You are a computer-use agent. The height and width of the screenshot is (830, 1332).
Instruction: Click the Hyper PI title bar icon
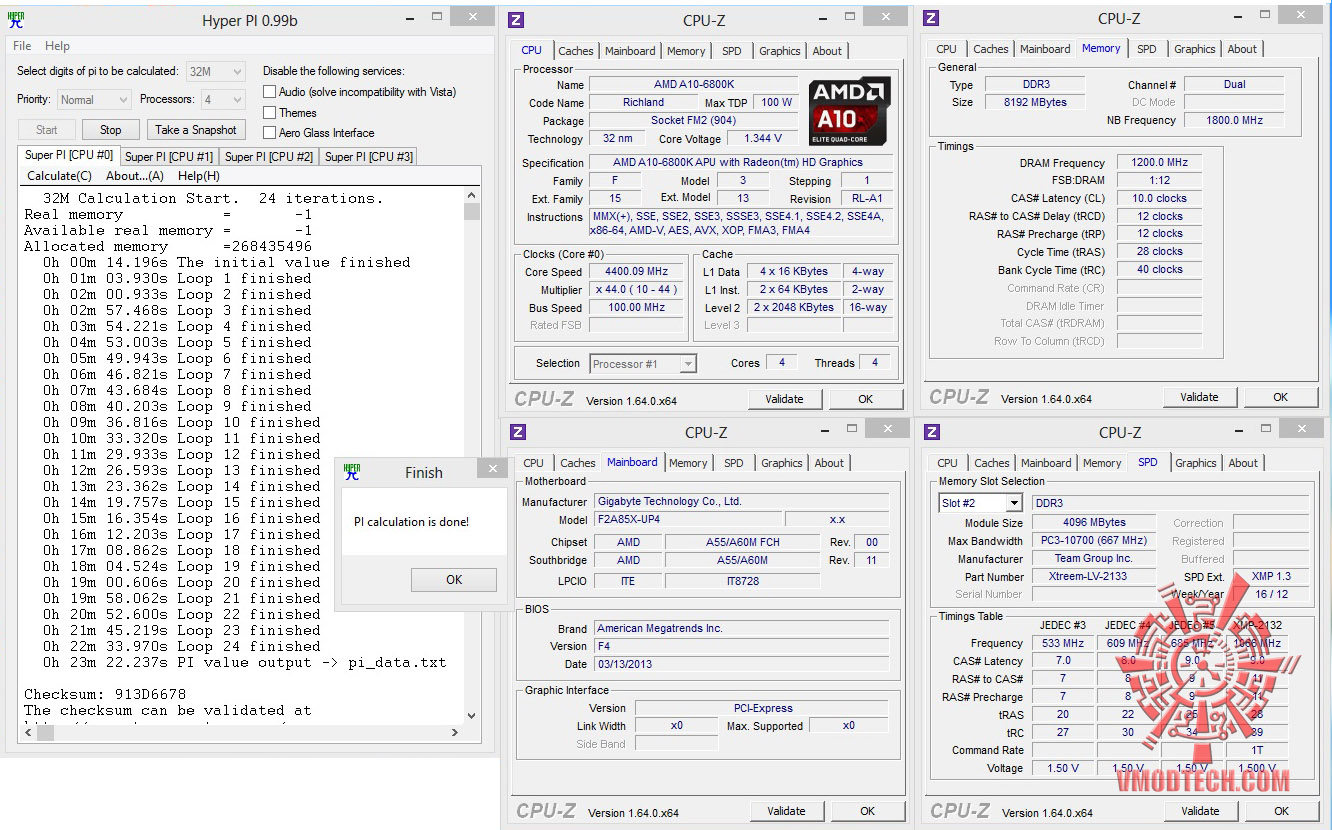(16, 20)
